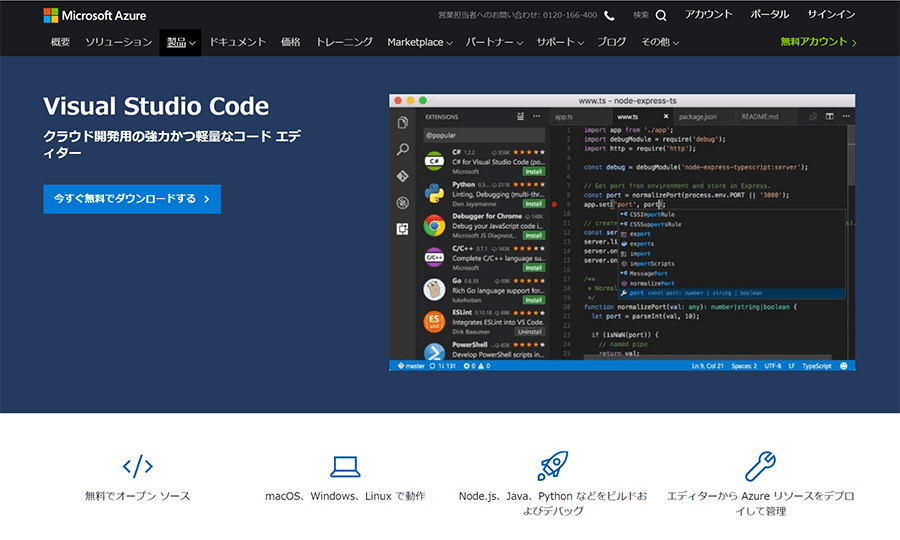Click the Chrome debugger extension icon
Image resolution: width=900 pixels, height=540 pixels.
[x=435, y=226]
